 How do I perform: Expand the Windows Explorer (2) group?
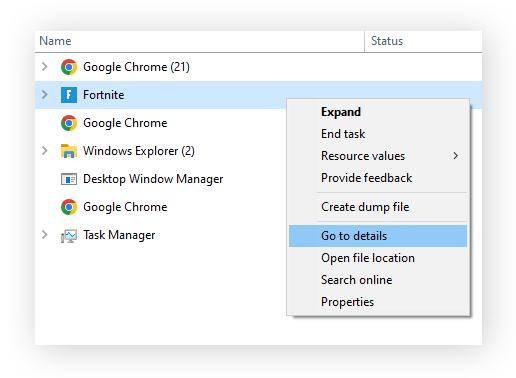tap(45, 151)
